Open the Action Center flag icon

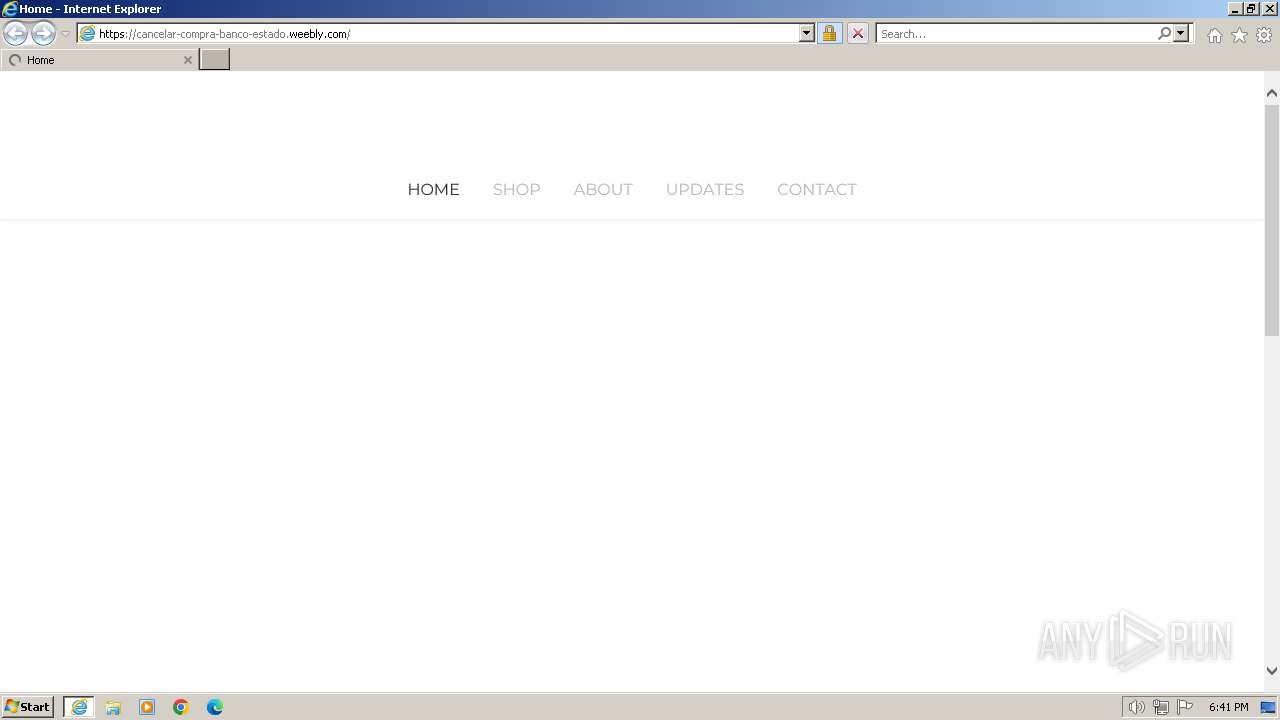[x=1185, y=707]
